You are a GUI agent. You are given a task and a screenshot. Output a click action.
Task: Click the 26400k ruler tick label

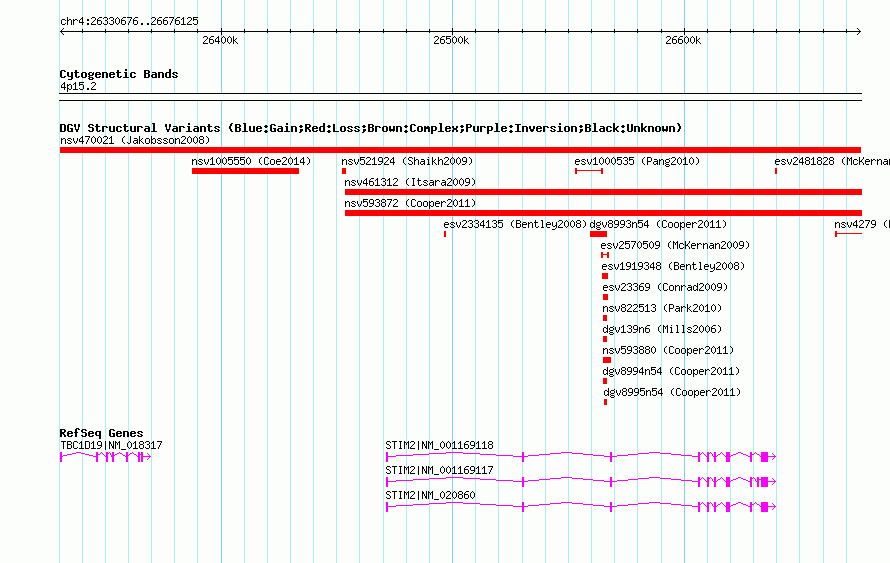click(220, 40)
